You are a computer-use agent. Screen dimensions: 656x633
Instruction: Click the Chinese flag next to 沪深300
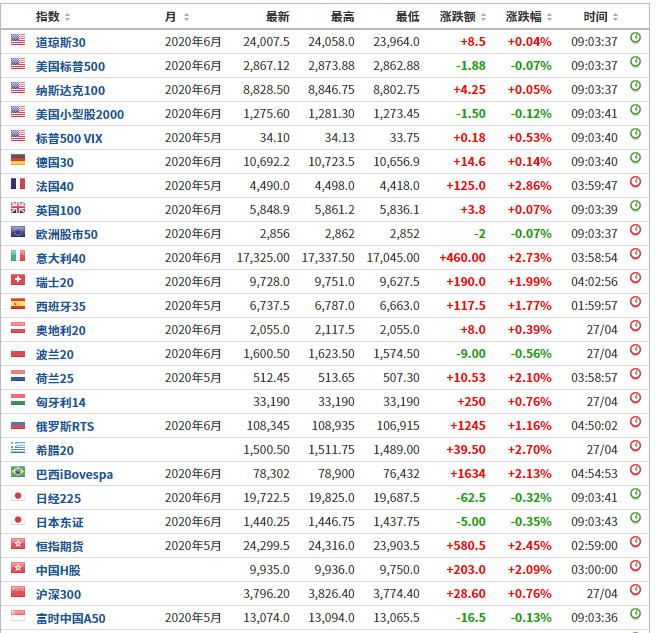tap(18, 592)
